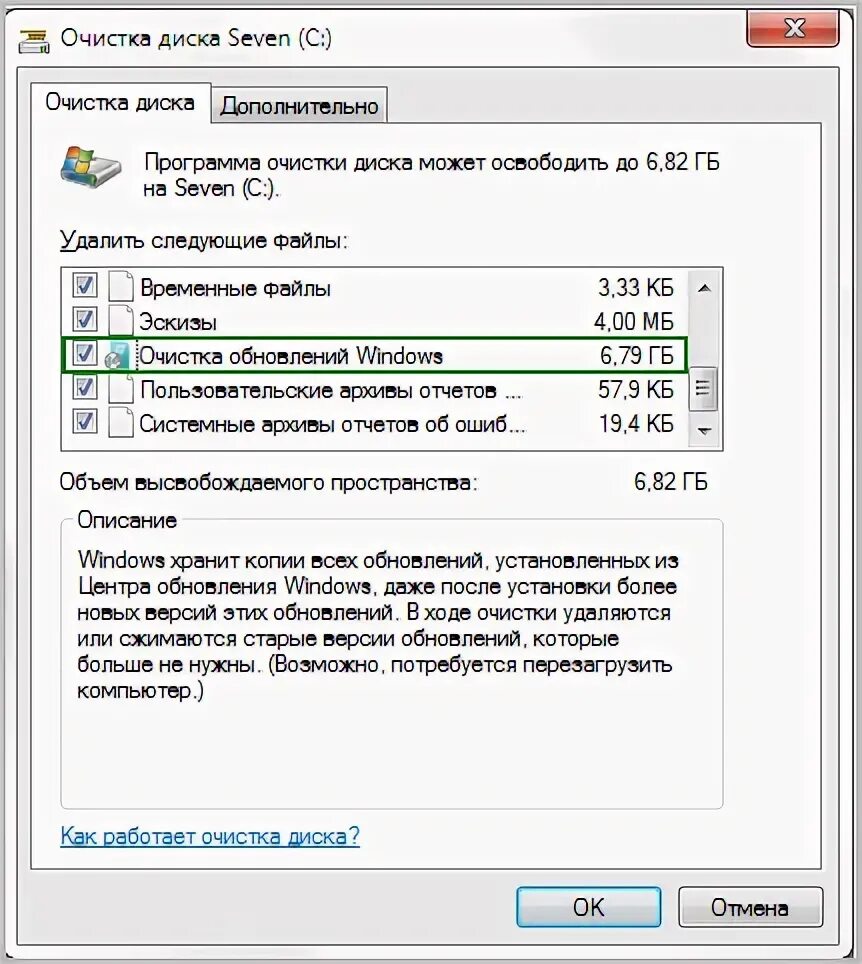This screenshot has width=862, height=964.
Task: Select the Очистка диска tab
Action: tap(121, 102)
